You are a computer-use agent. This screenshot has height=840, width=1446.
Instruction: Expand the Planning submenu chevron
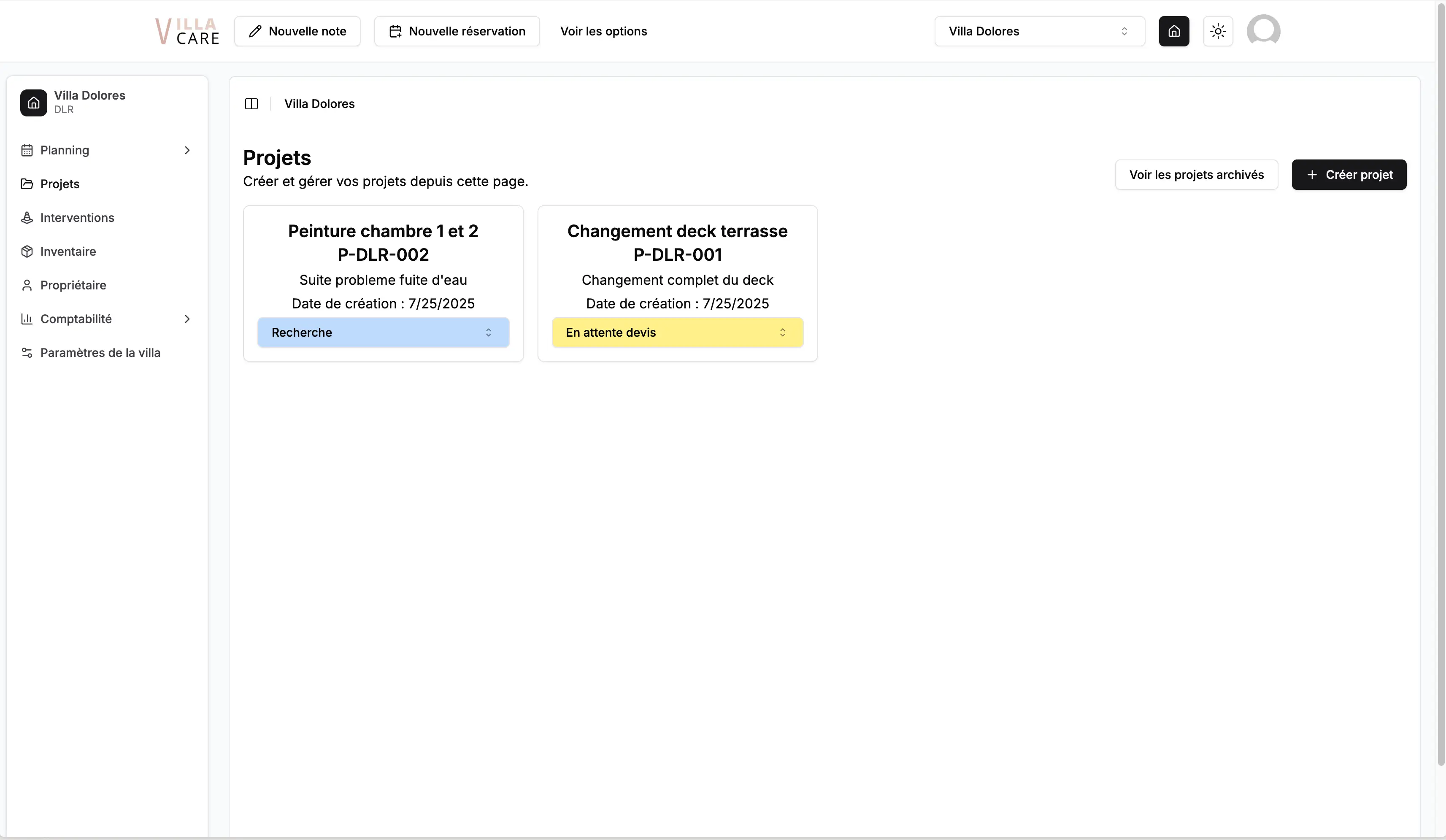187,150
